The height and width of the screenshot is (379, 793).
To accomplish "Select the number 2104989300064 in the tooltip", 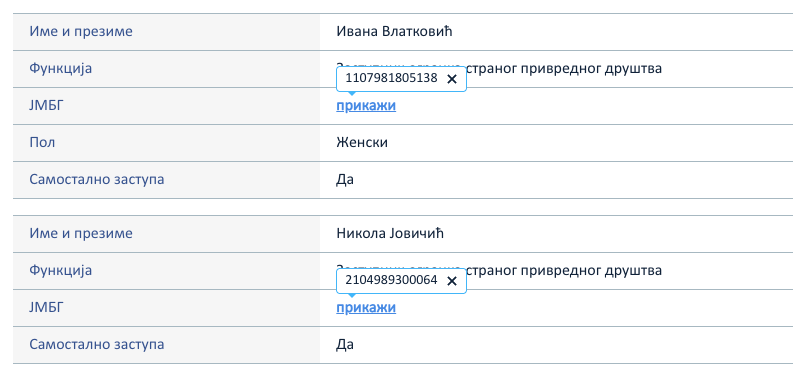I will (391, 280).
